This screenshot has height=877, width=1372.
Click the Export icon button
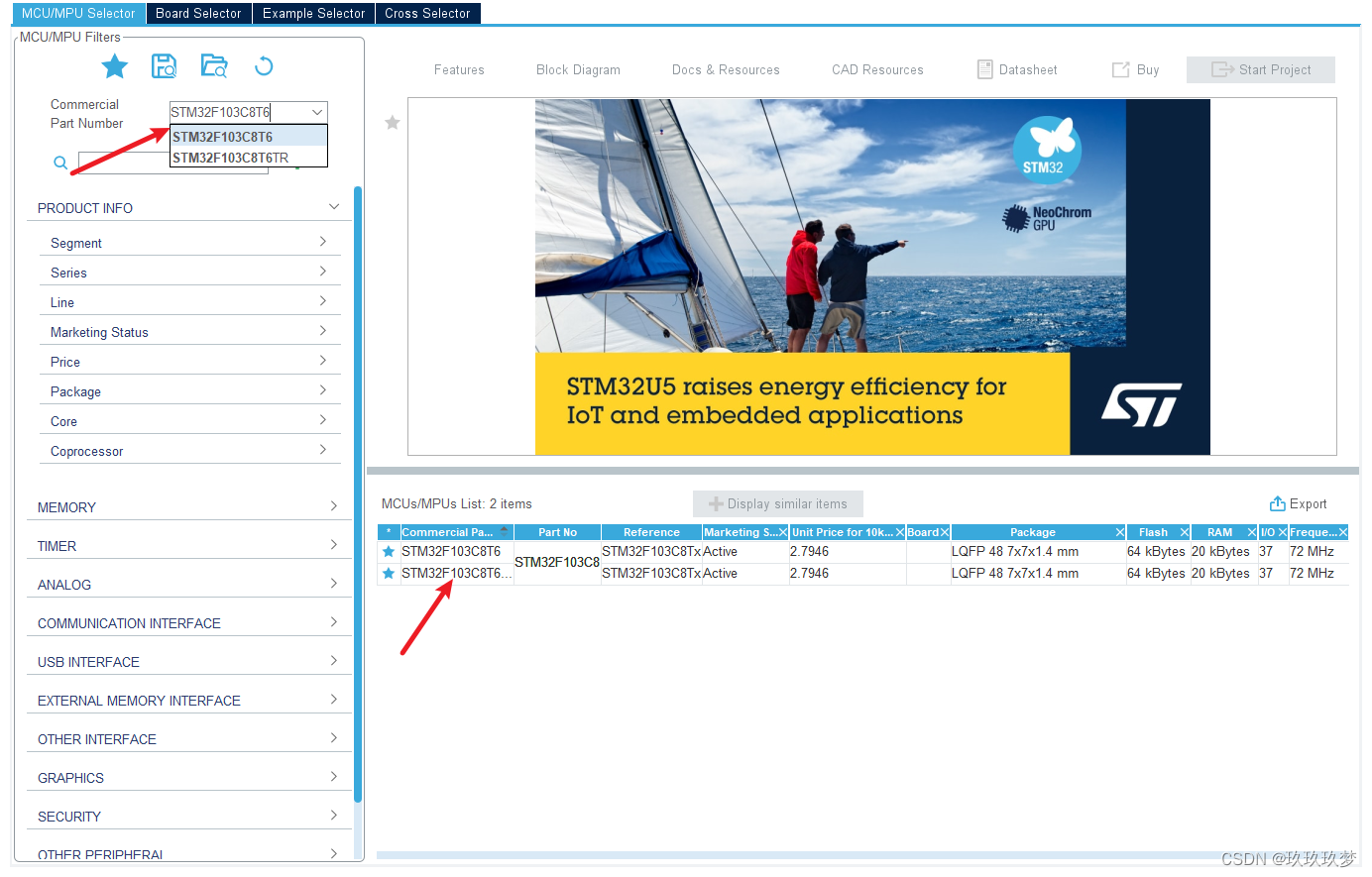pyautogui.click(x=1278, y=503)
